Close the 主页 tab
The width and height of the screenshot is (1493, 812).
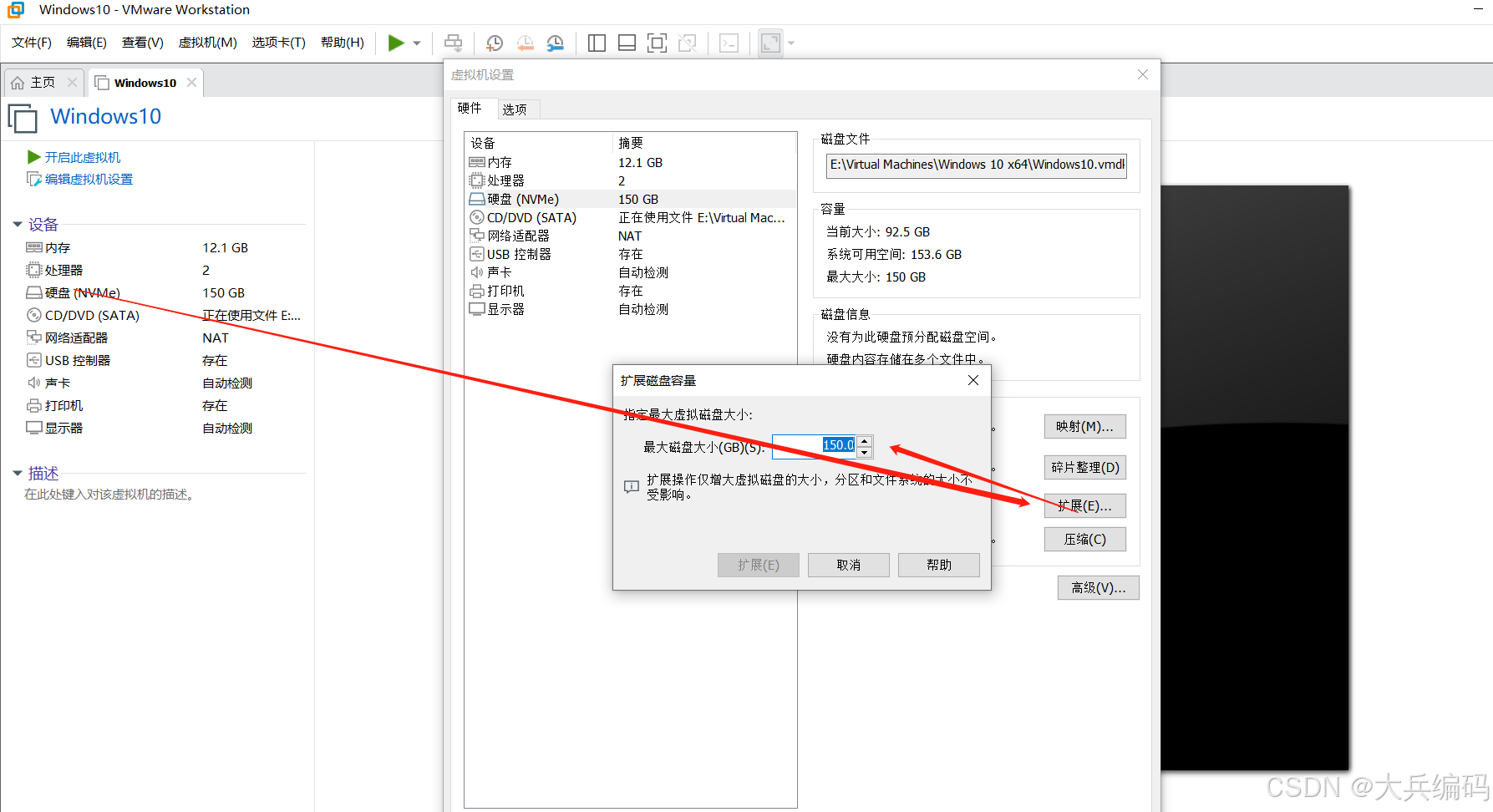(x=73, y=82)
